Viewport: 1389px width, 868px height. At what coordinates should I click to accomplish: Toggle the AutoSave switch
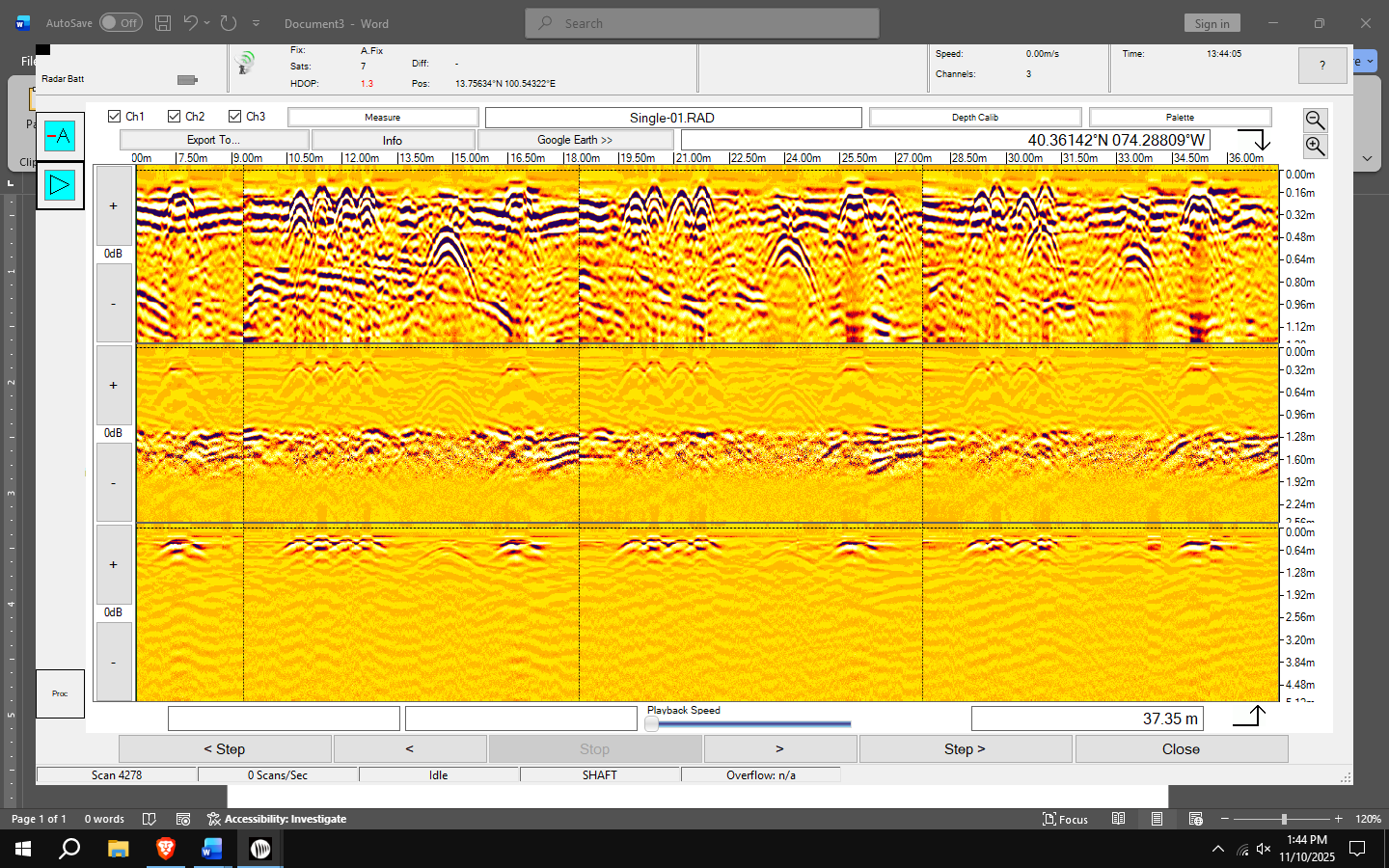[x=121, y=23]
